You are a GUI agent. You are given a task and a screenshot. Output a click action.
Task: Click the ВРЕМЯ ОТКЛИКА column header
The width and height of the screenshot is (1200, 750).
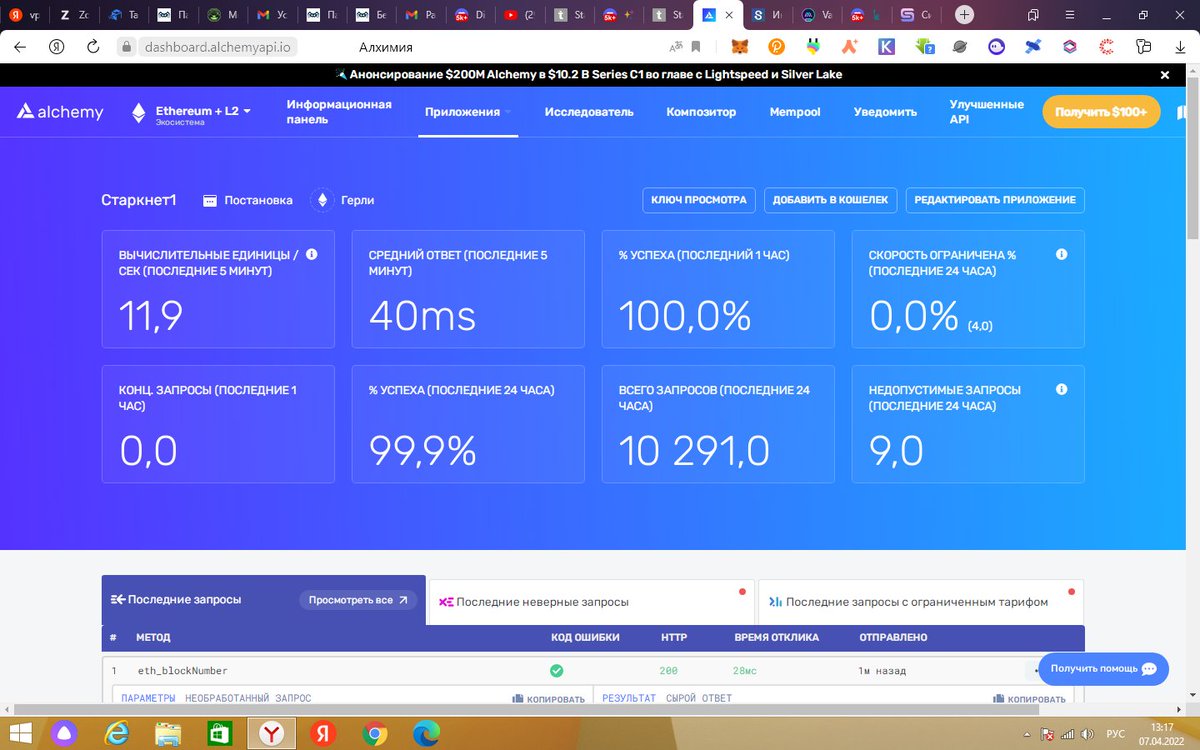click(x=776, y=637)
